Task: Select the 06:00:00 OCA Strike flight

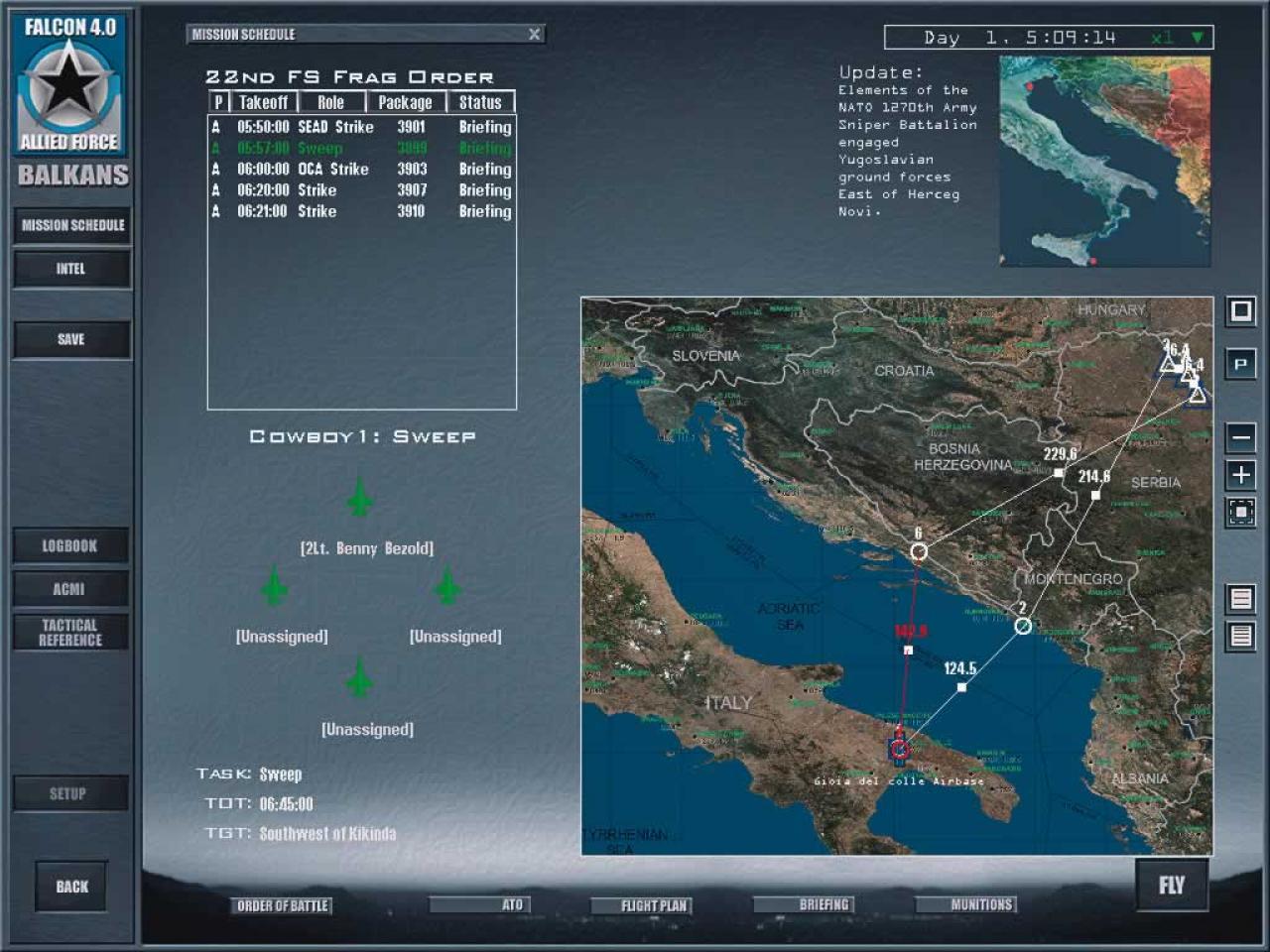Action: (361, 170)
